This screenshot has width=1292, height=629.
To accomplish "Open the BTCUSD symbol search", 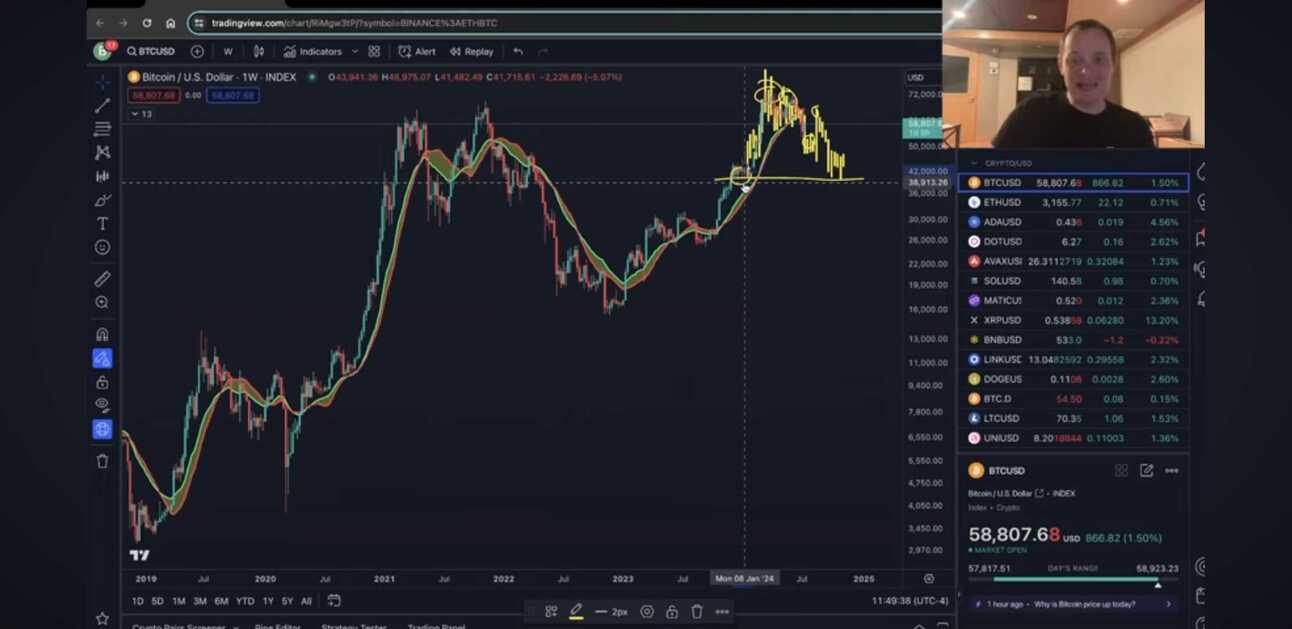I will 150,51.
